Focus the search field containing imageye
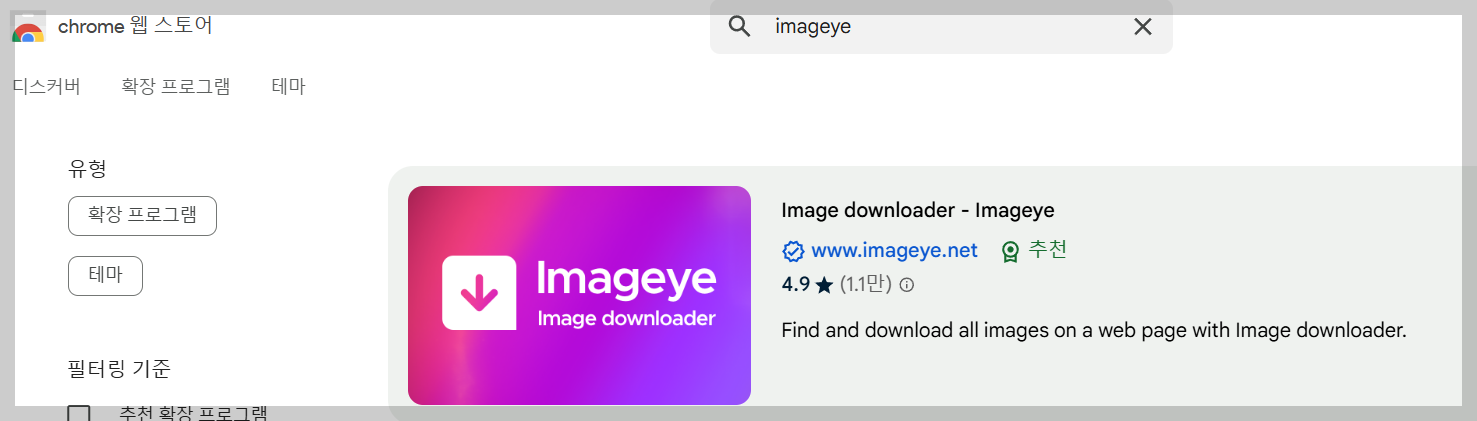Image resolution: width=1477 pixels, height=421 pixels. coord(941,27)
